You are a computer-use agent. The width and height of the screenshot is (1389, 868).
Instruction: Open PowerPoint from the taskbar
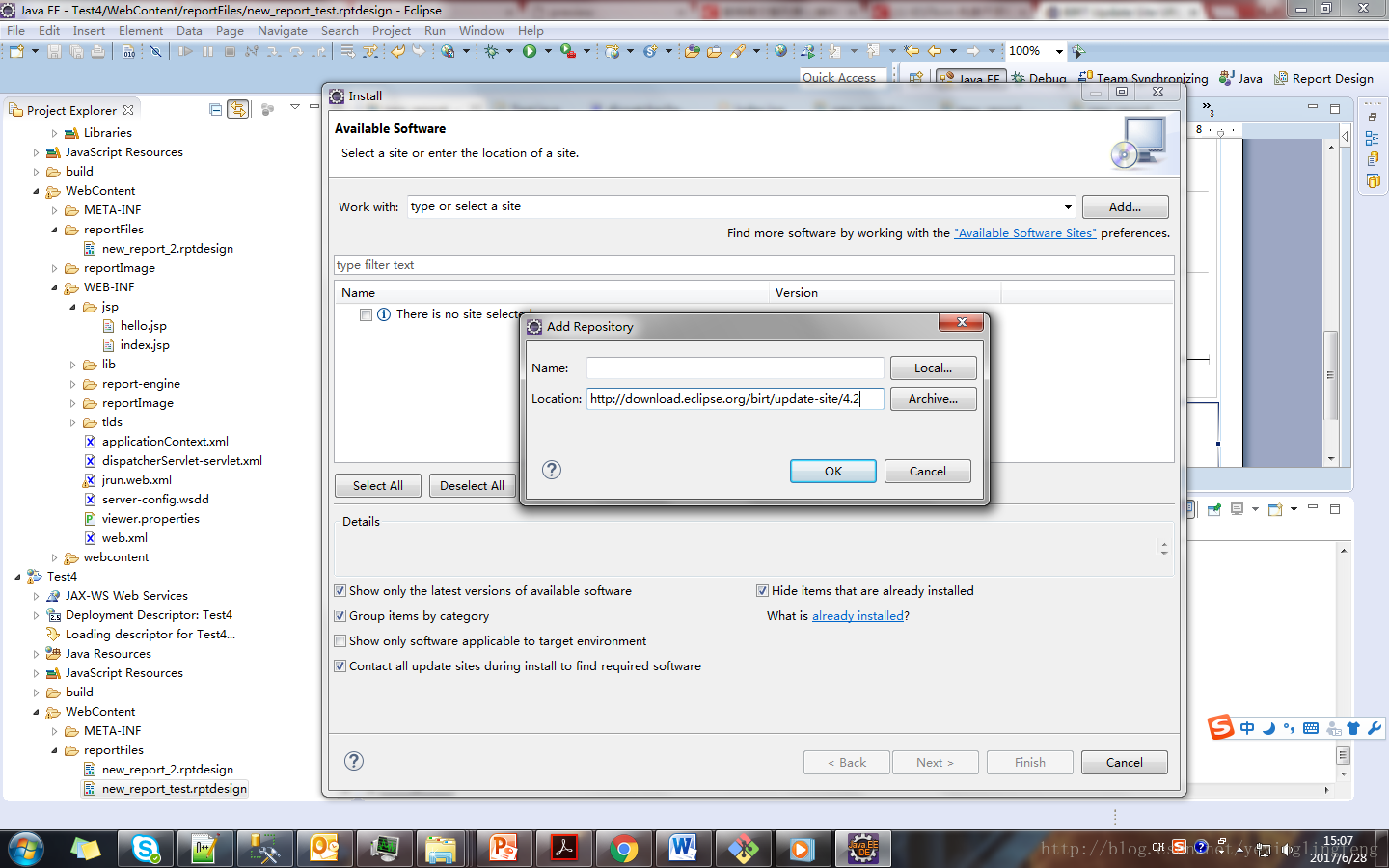[x=504, y=849]
